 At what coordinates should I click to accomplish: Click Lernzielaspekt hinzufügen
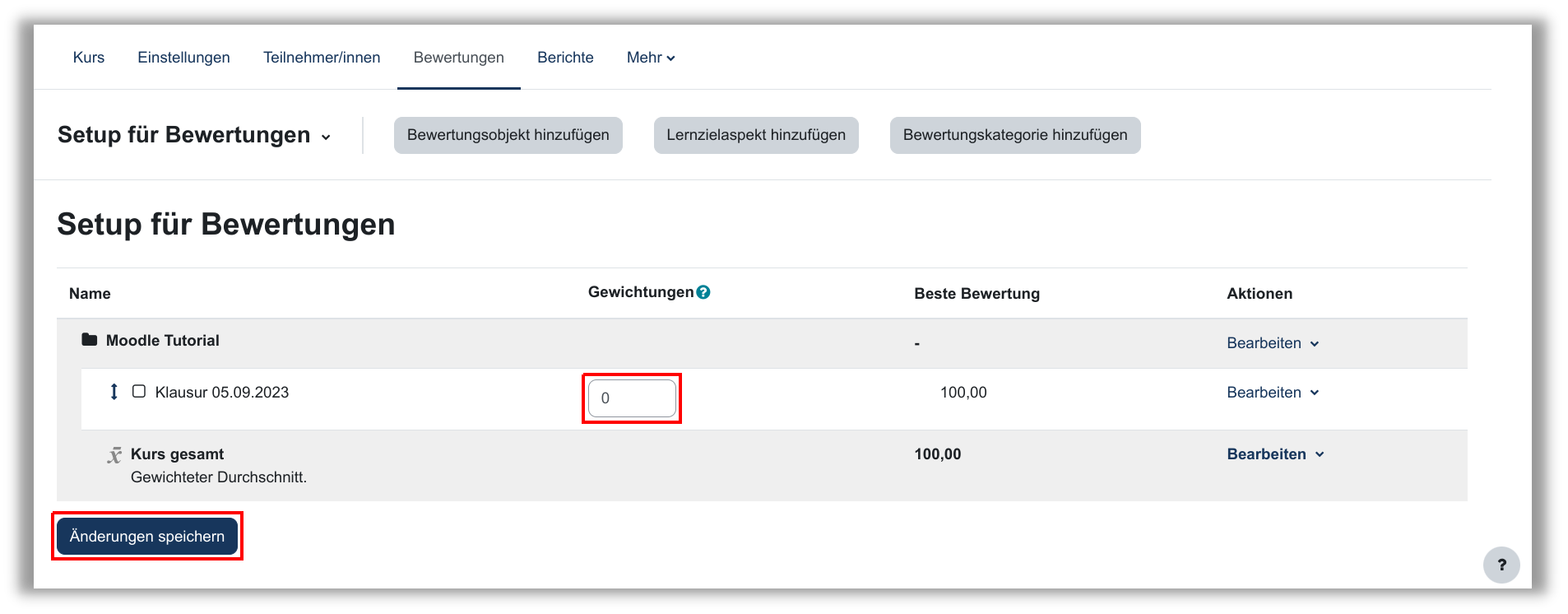coord(756,135)
